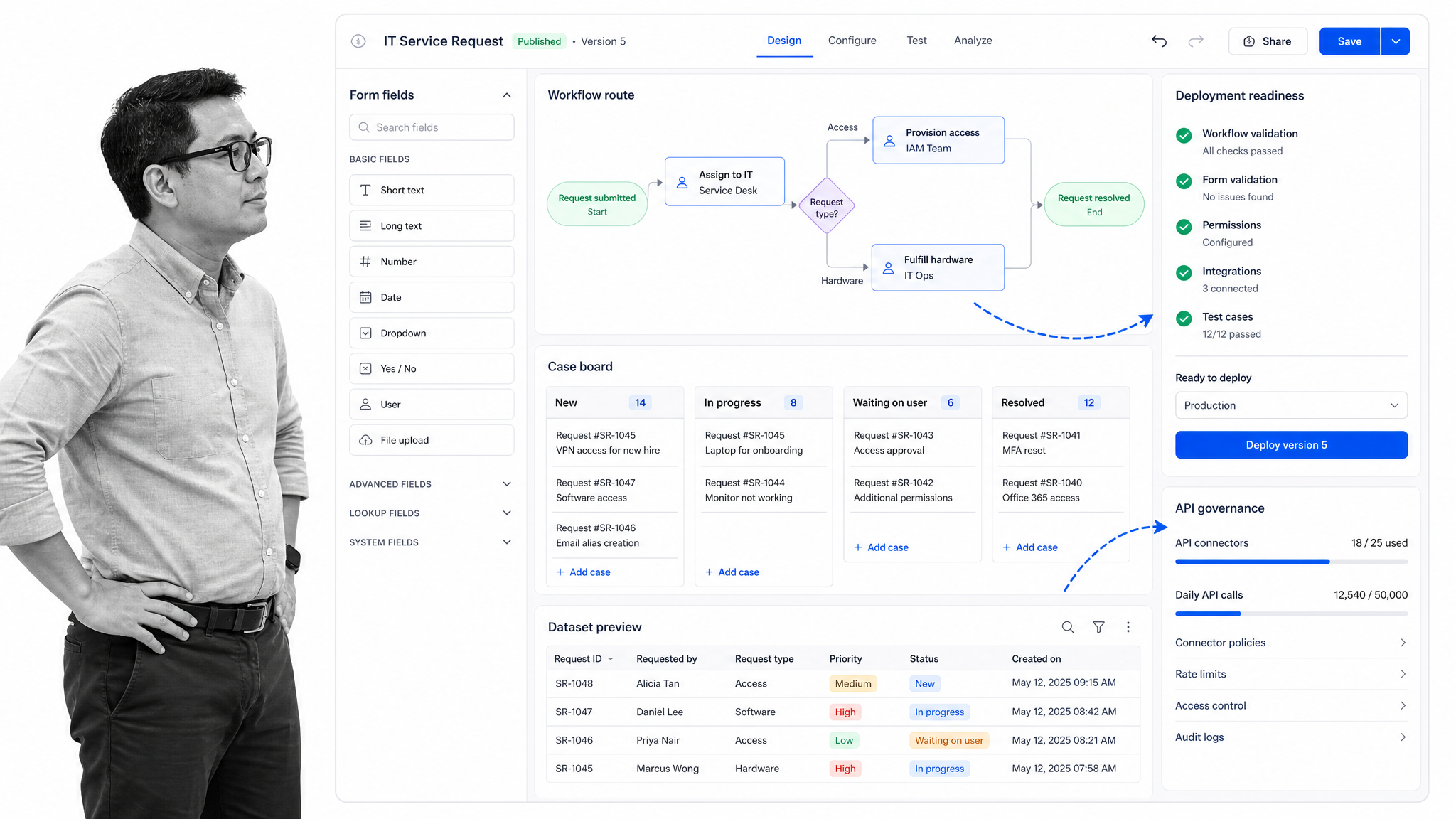
Task: Collapse the Form fields section
Action: pyautogui.click(x=507, y=95)
